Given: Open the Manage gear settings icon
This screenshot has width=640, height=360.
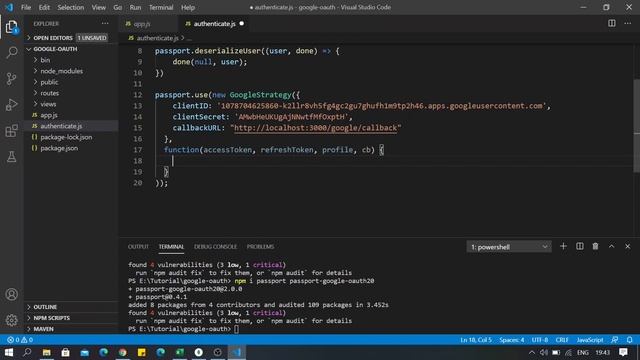Looking at the screenshot, I should click(x=11, y=320).
